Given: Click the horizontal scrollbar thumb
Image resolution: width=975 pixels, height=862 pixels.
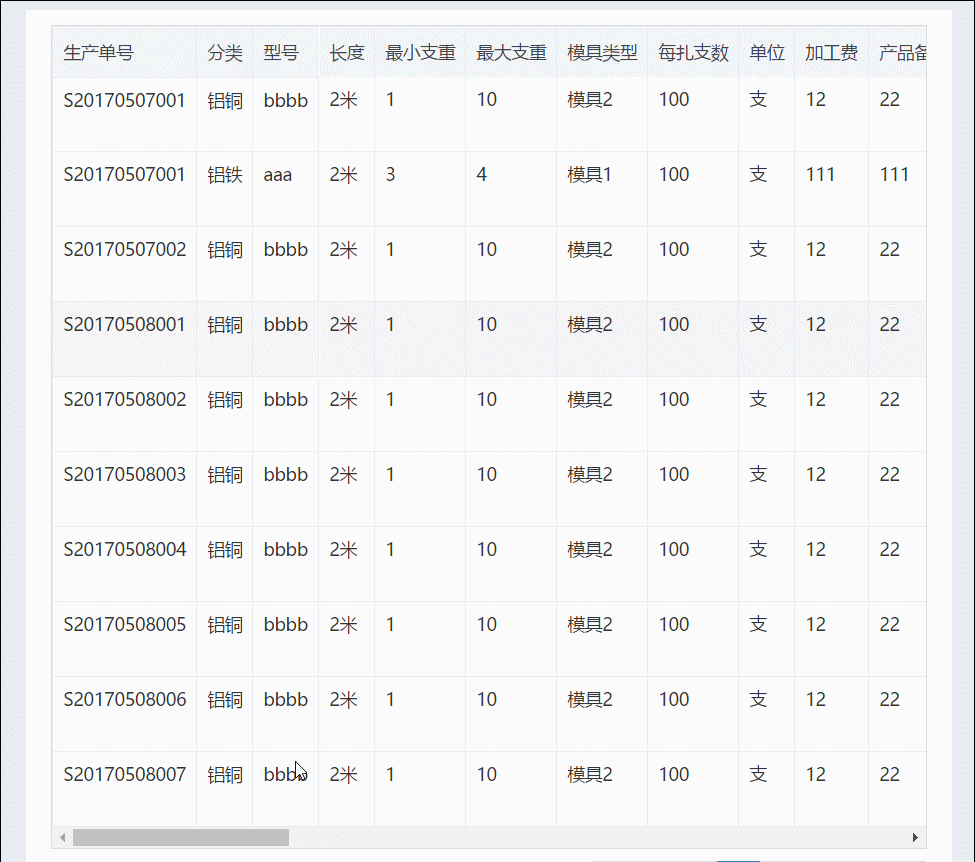Looking at the screenshot, I should tap(181, 838).
